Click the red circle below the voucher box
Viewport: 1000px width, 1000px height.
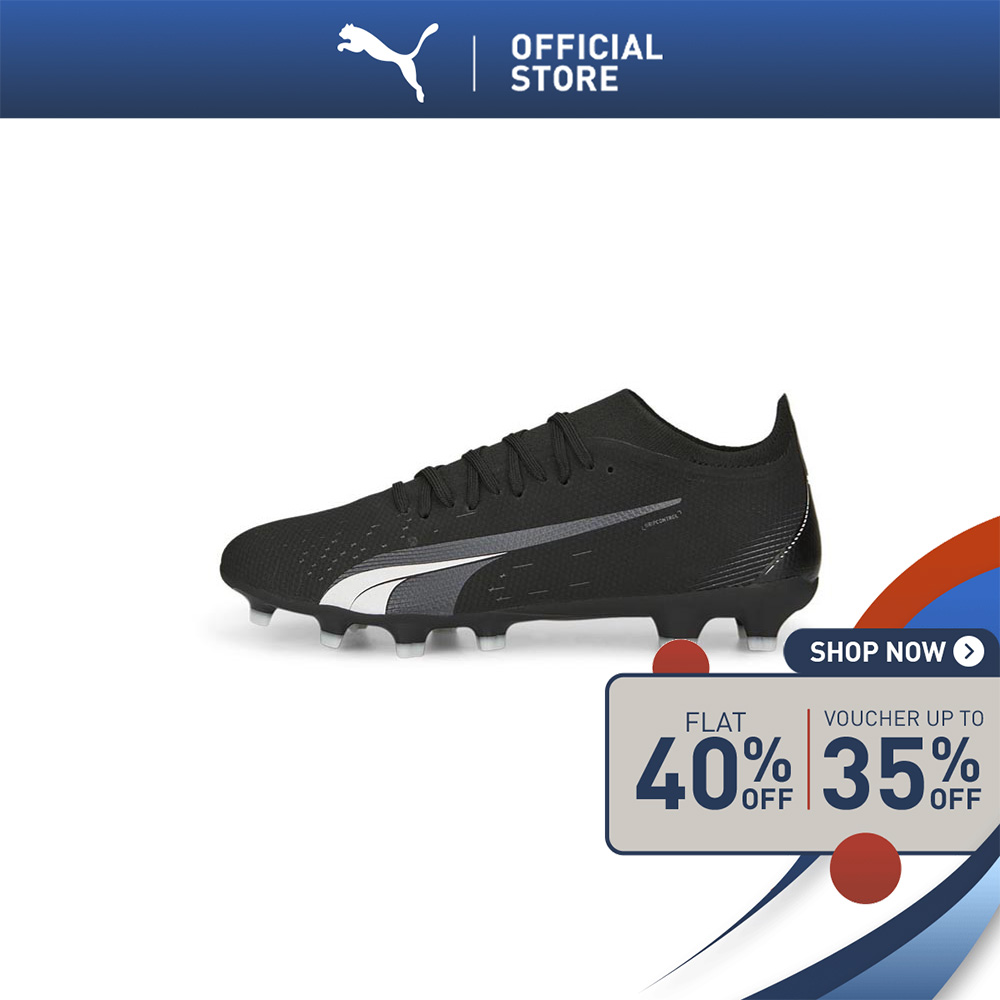[x=865, y=868]
